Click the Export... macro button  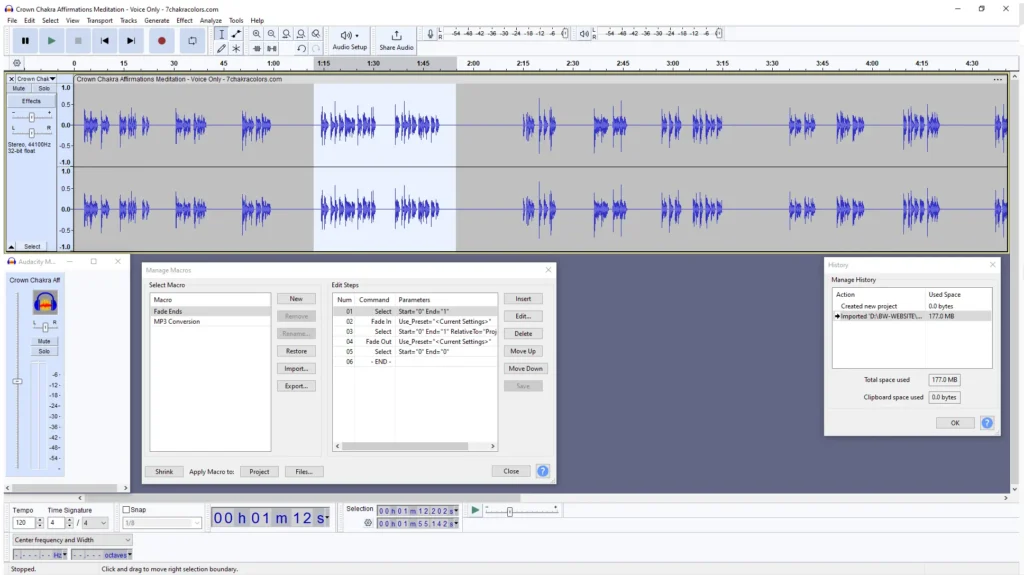296,386
